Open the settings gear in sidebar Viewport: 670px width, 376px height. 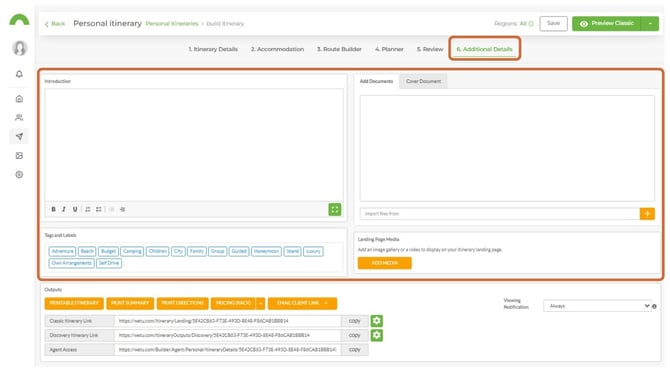(x=19, y=174)
